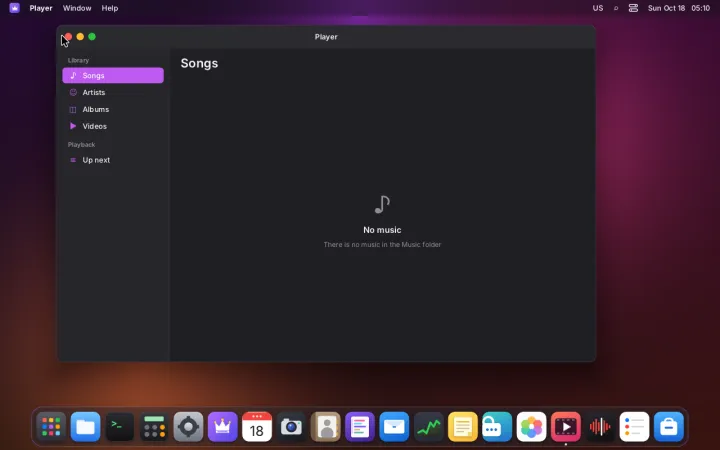Open the password manager lock icon in the dock
The image size is (720, 450).
coord(497,427)
